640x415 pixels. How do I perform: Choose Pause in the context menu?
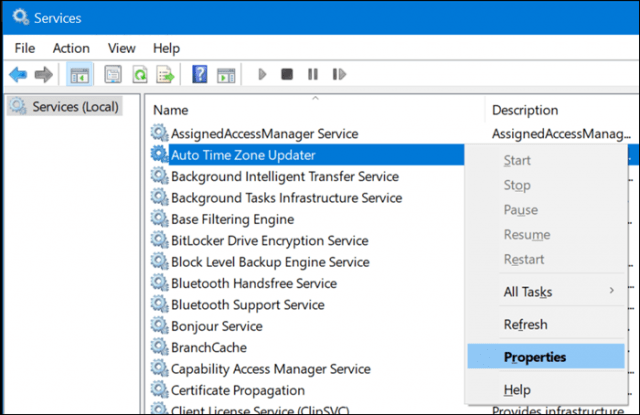(520, 210)
